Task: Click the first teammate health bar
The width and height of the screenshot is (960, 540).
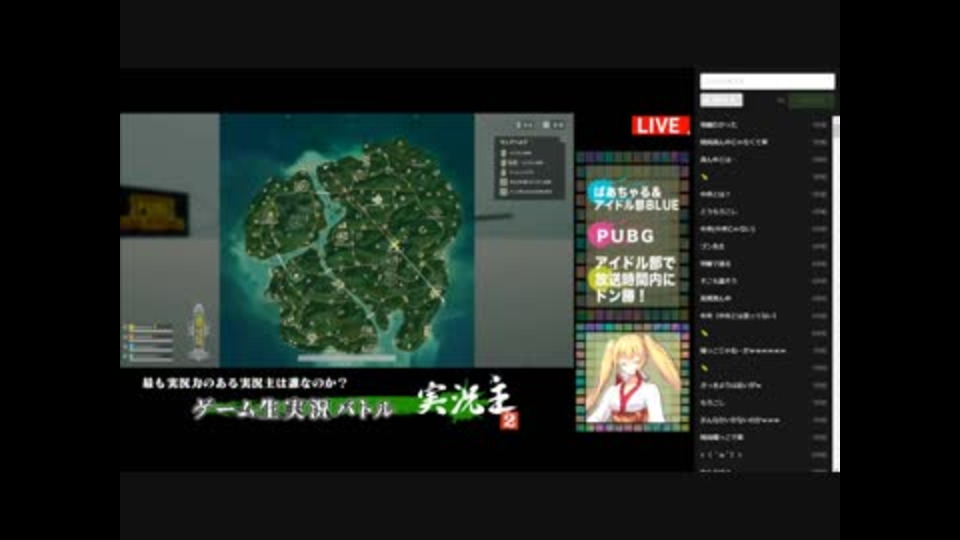Action: [x=151, y=330]
